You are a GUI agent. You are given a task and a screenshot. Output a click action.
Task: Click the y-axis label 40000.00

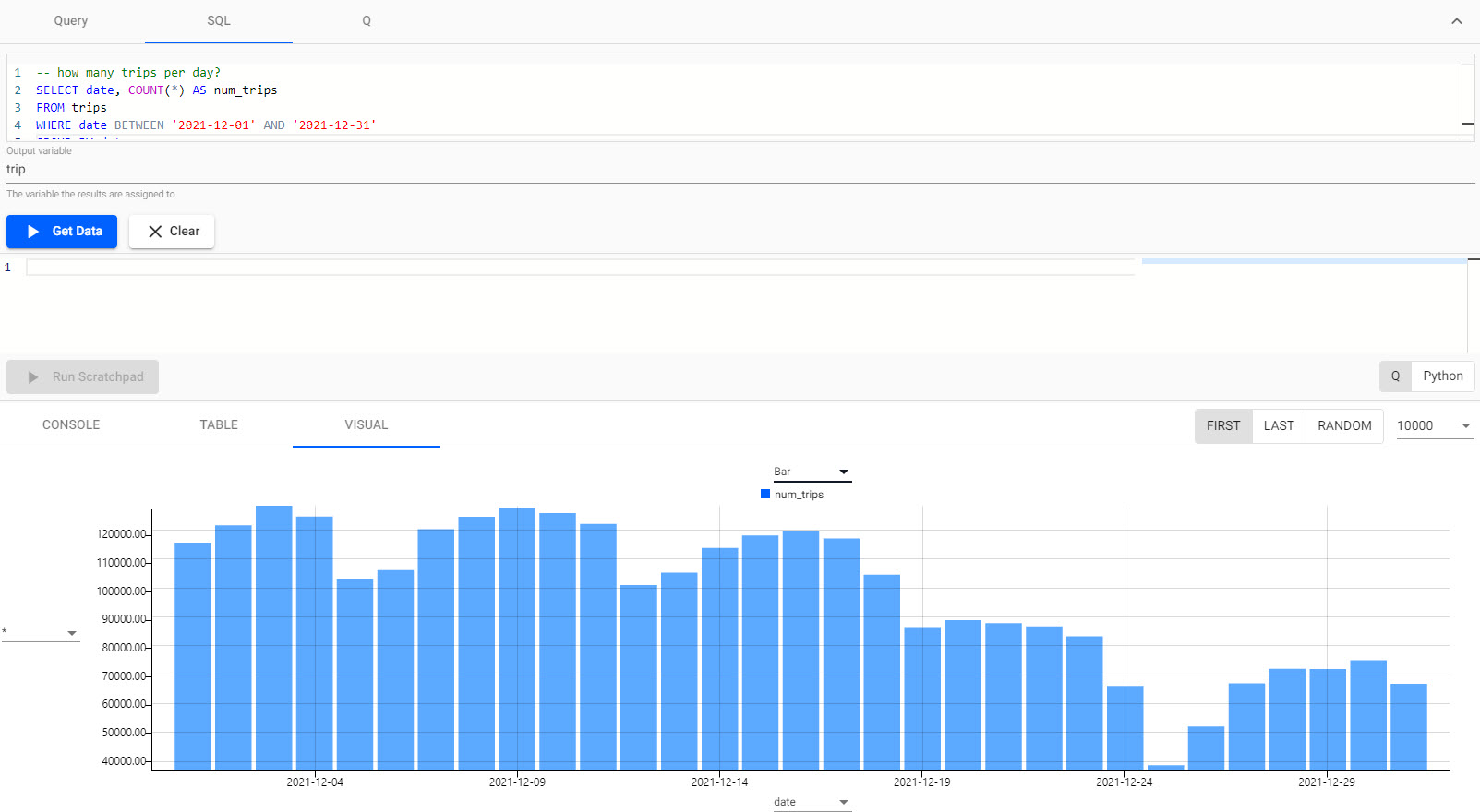point(125,761)
